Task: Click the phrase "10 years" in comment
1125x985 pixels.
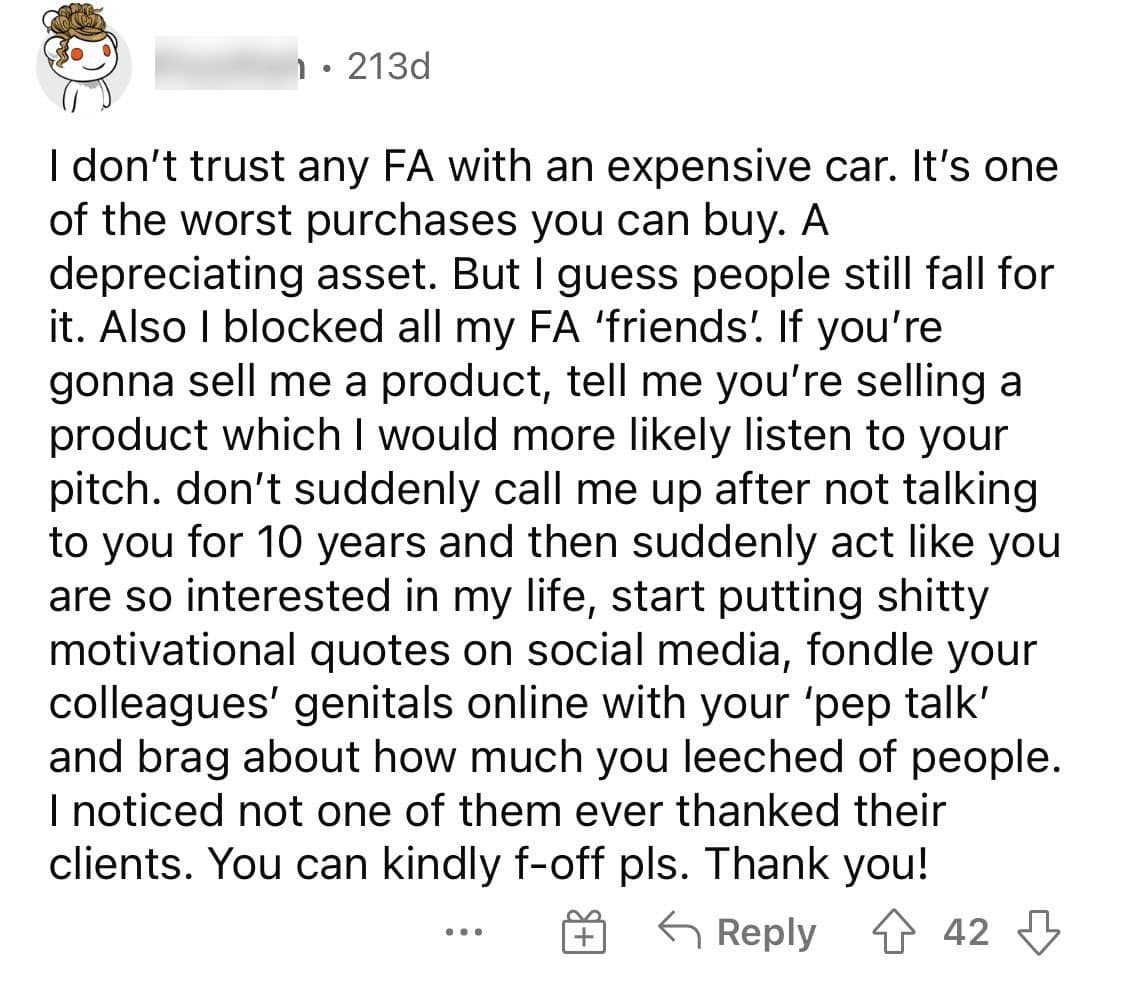Action: tap(341, 543)
